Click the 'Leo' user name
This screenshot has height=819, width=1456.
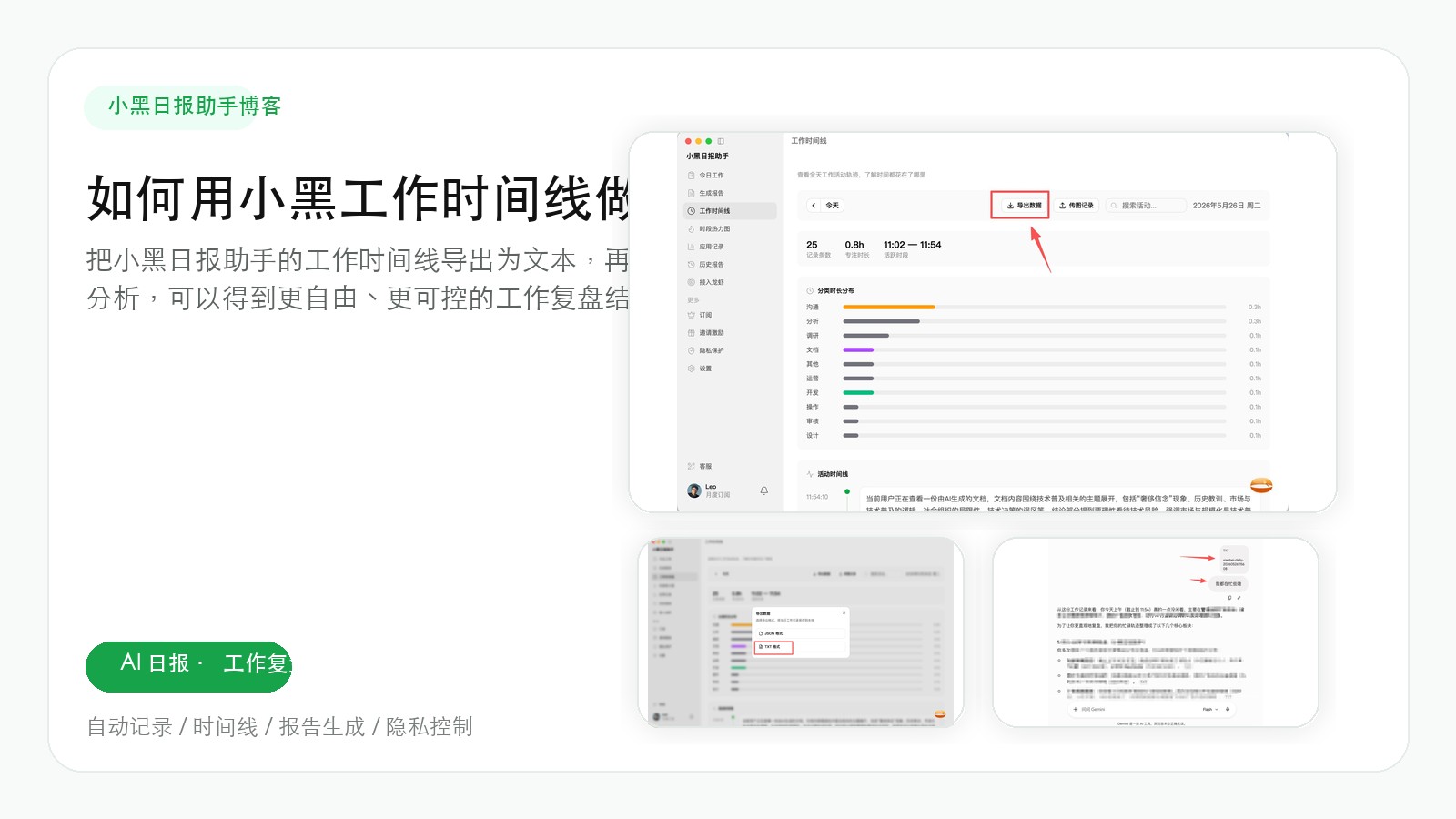coord(711,487)
